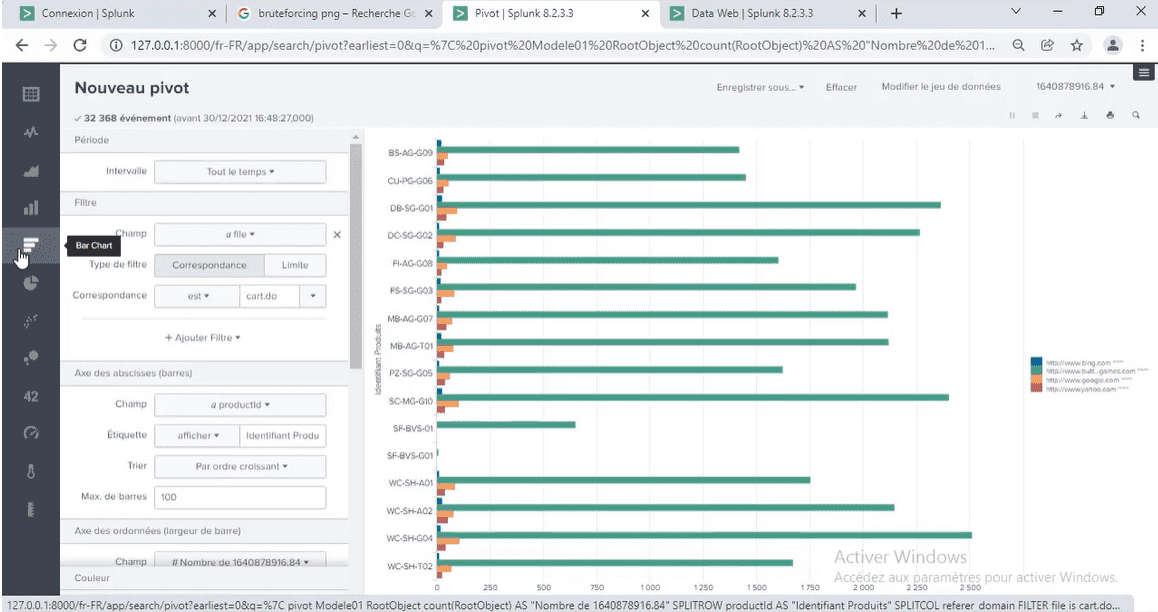Click the 'Identifiant Produ' label field
Image resolution: width=1158 pixels, height=612 pixels.
(x=283, y=436)
